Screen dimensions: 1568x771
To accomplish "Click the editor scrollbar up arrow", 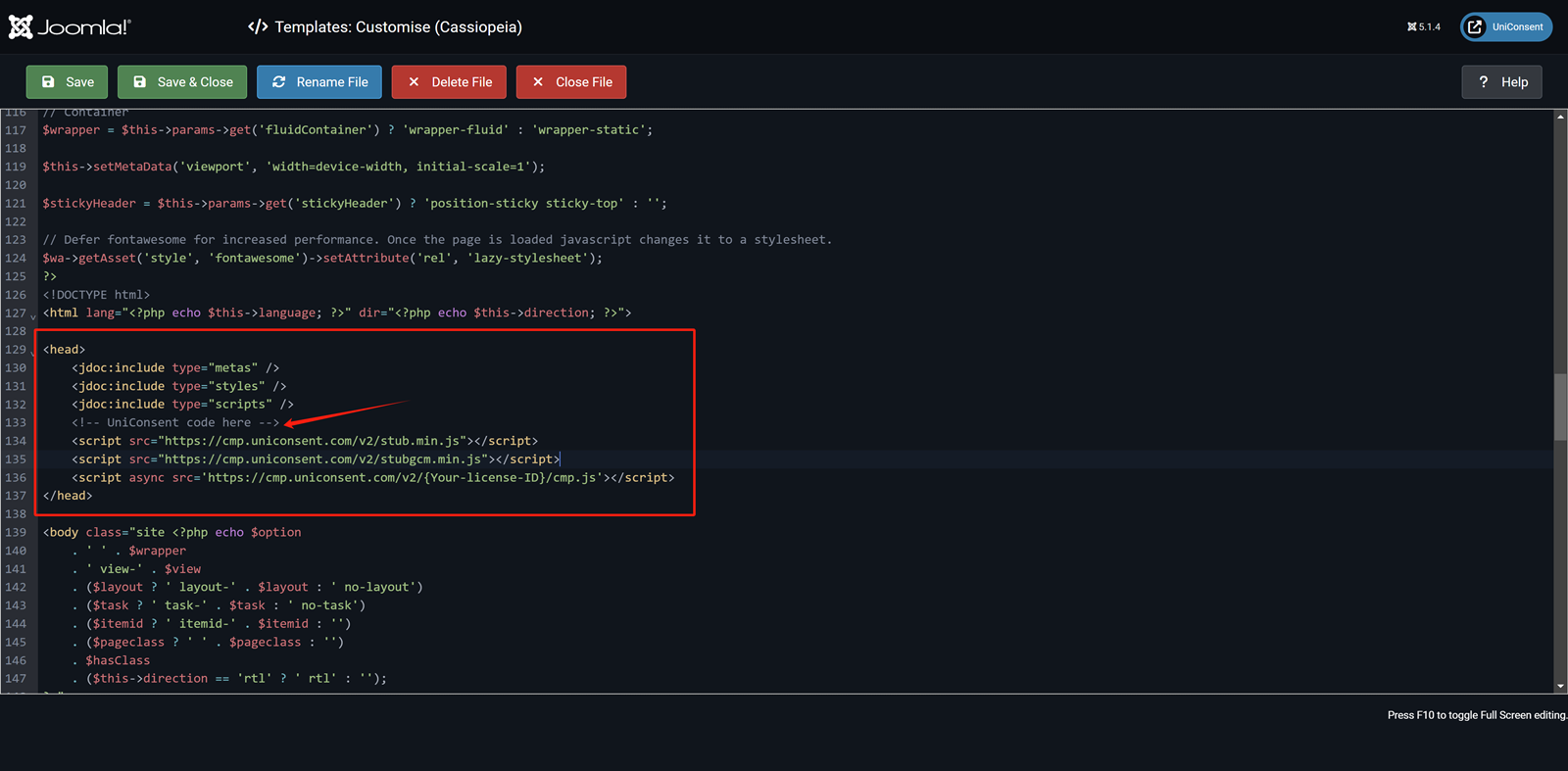I will click(x=1560, y=117).
